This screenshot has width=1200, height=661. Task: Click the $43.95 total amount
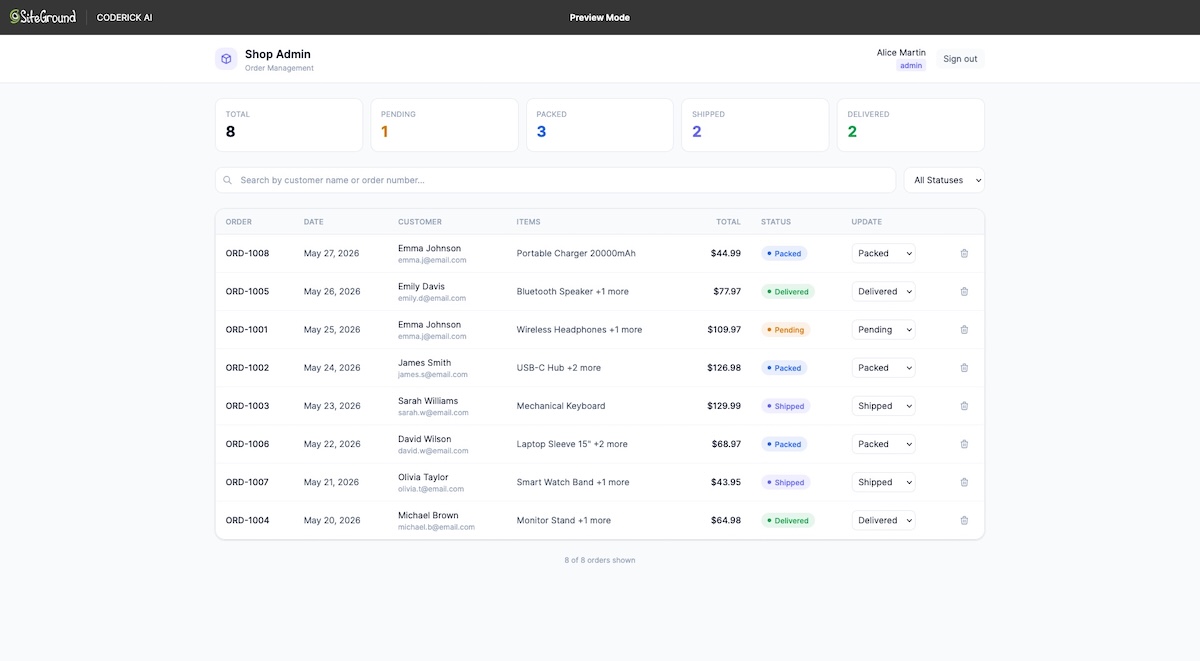[x=726, y=482]
